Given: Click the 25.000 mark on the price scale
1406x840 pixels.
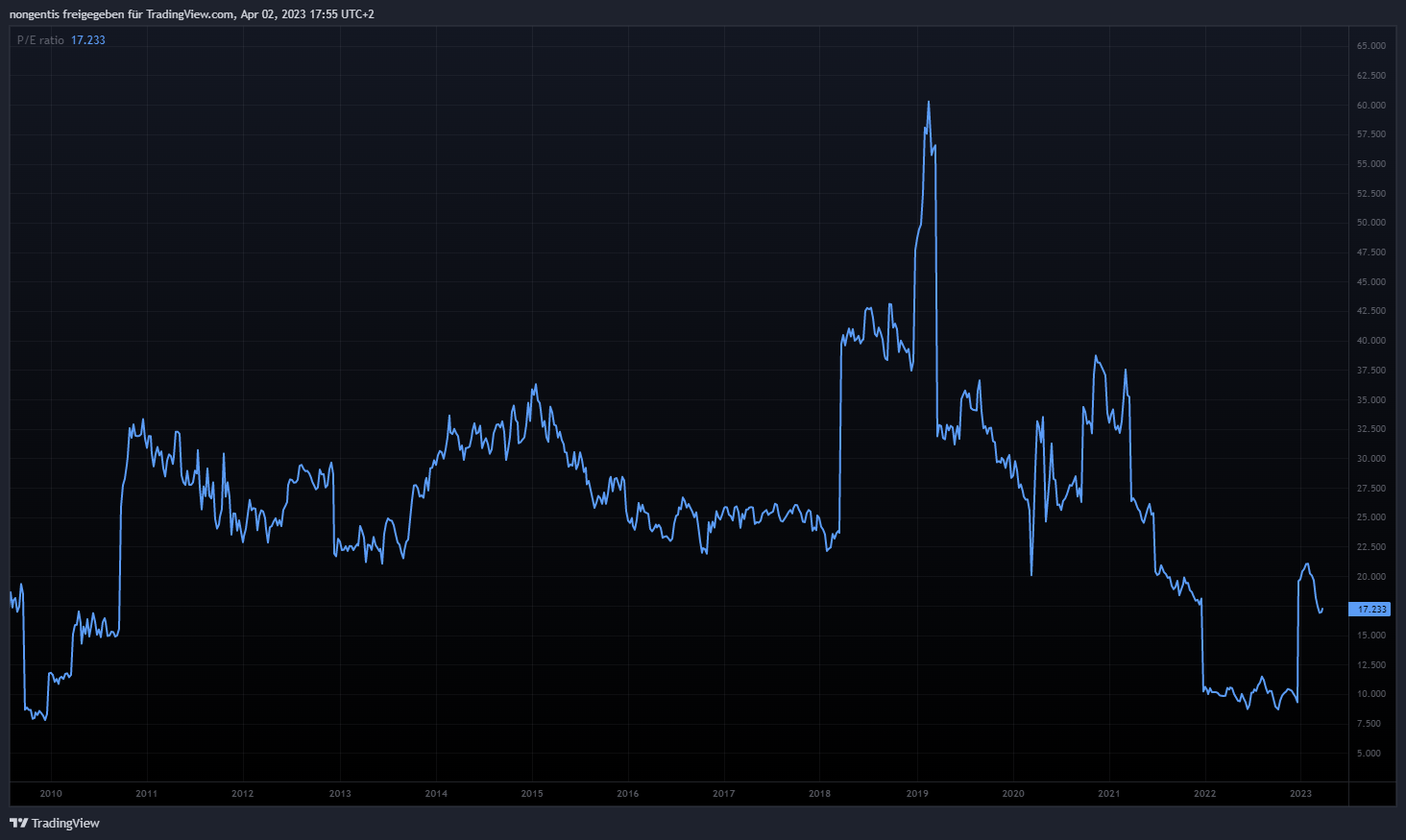Looking at the screenshot, I should coord(1370,517).
